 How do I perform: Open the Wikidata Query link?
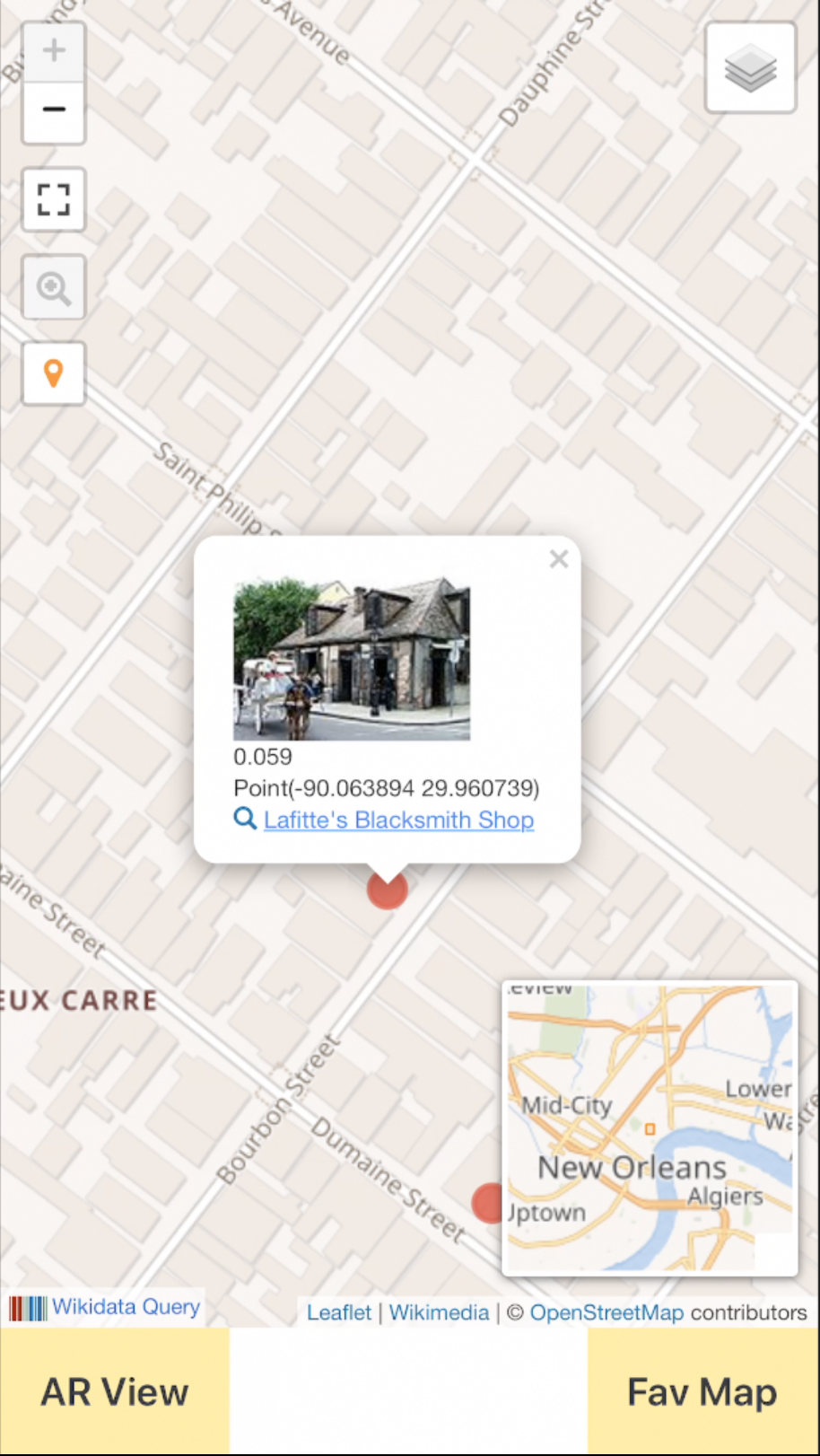click(126, 1306)
